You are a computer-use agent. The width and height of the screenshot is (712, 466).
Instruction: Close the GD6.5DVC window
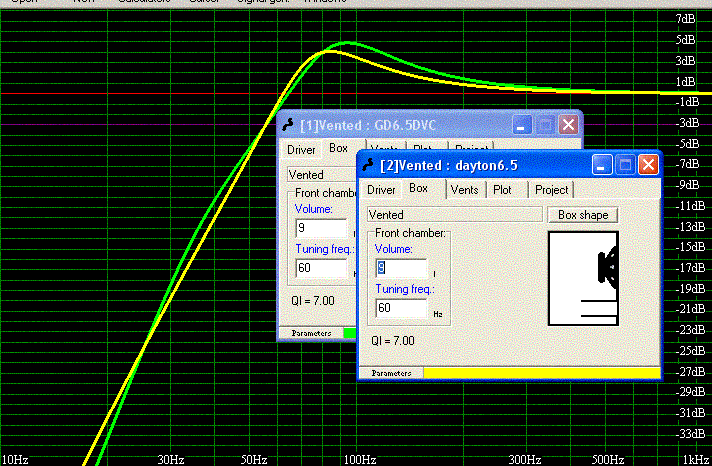[568, 125]
